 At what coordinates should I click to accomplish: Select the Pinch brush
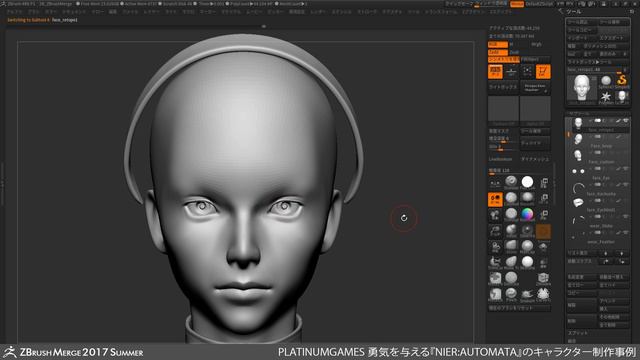point(511,293)
